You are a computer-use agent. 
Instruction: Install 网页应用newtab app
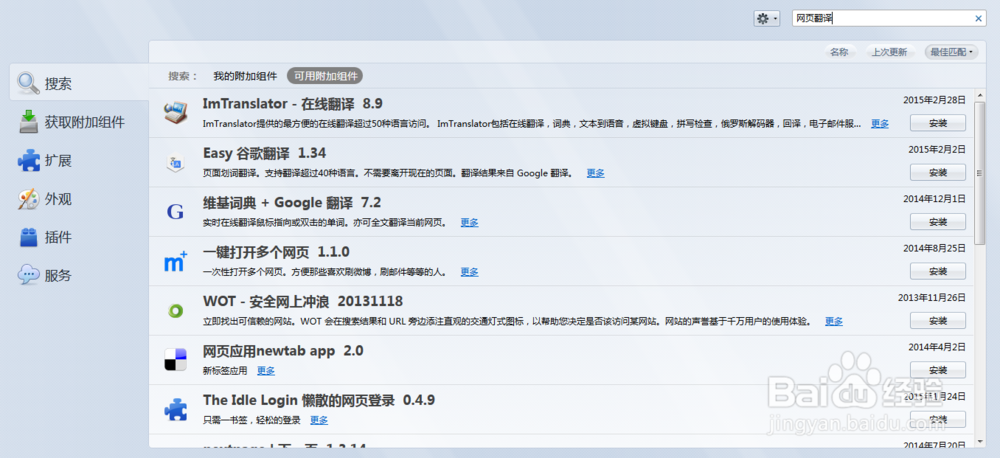938,370
